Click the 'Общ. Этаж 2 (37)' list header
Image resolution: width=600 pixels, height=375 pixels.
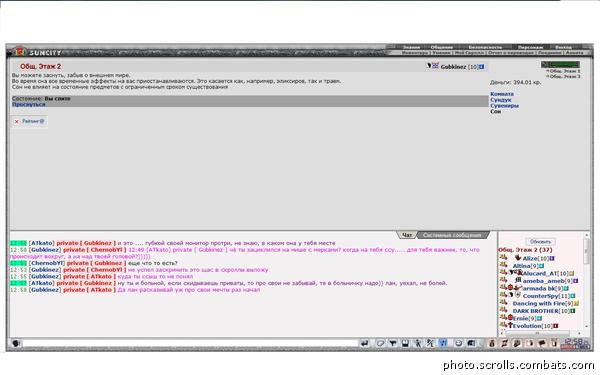pos(525,250)
